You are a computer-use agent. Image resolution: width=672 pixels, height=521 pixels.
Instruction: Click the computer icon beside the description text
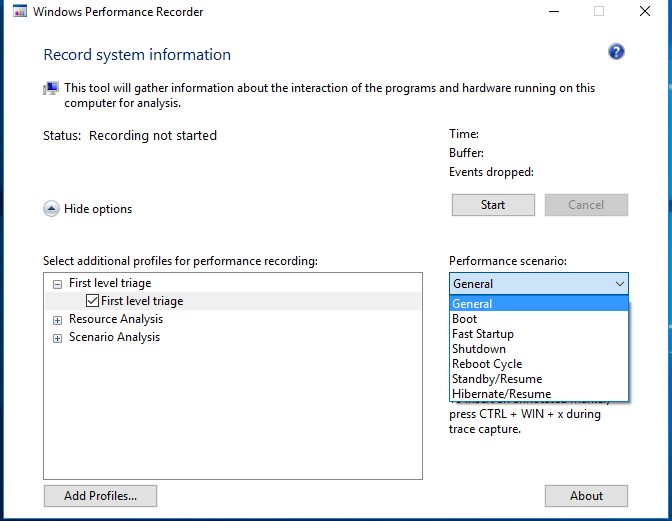tap(51, 88)
